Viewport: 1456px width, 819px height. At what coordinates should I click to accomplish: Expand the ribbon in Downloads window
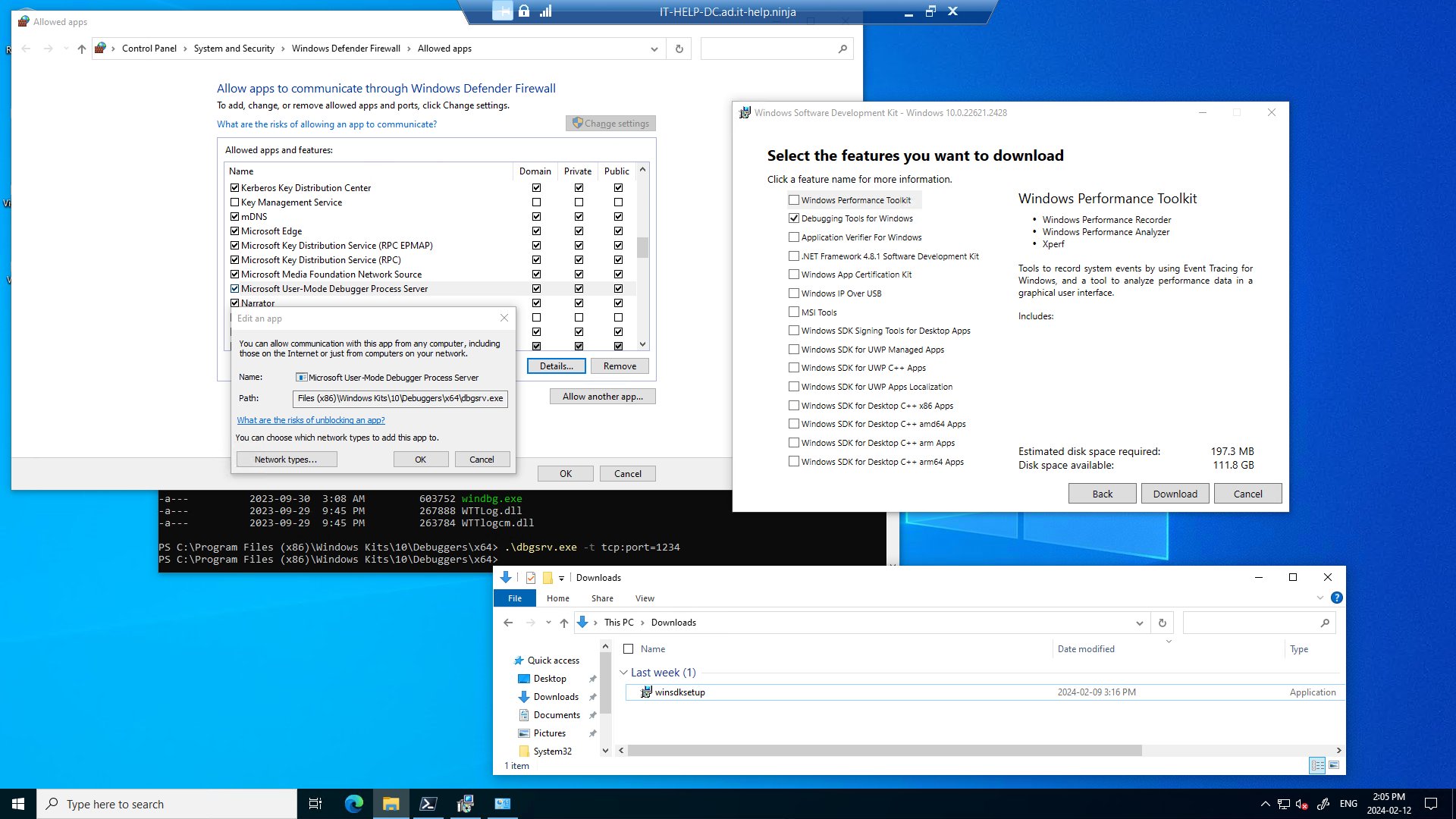(x=1320, y=598)
